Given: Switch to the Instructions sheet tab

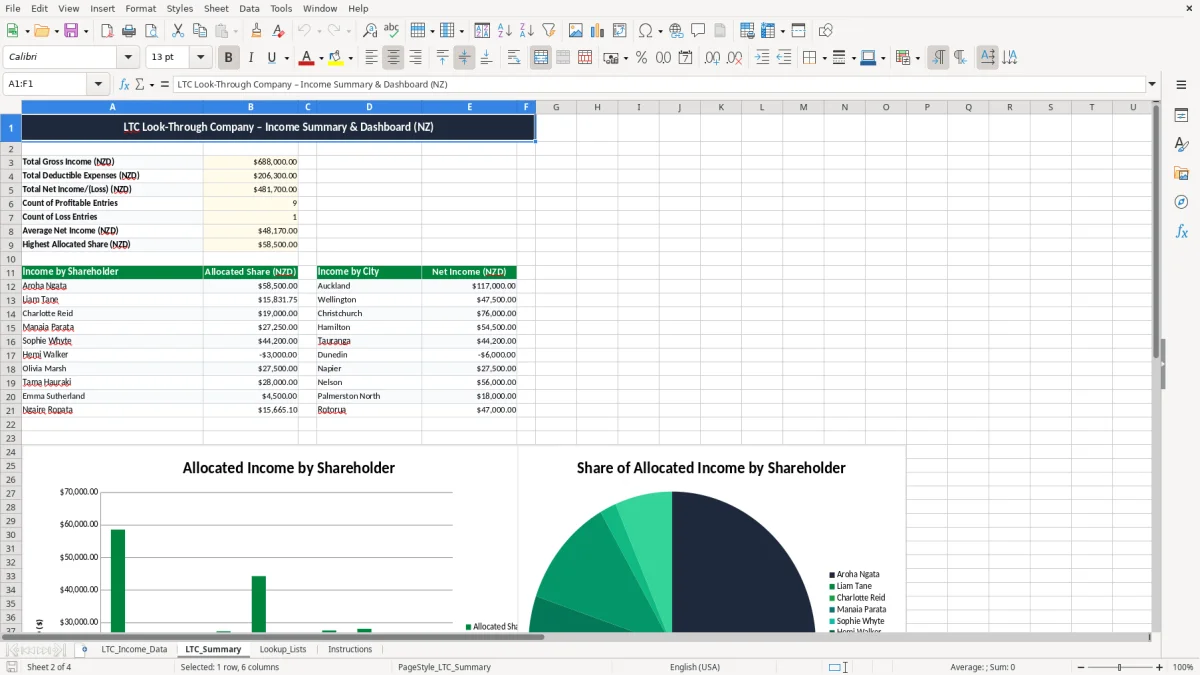Looking at the screenshot, I should [x=350, y=649].
